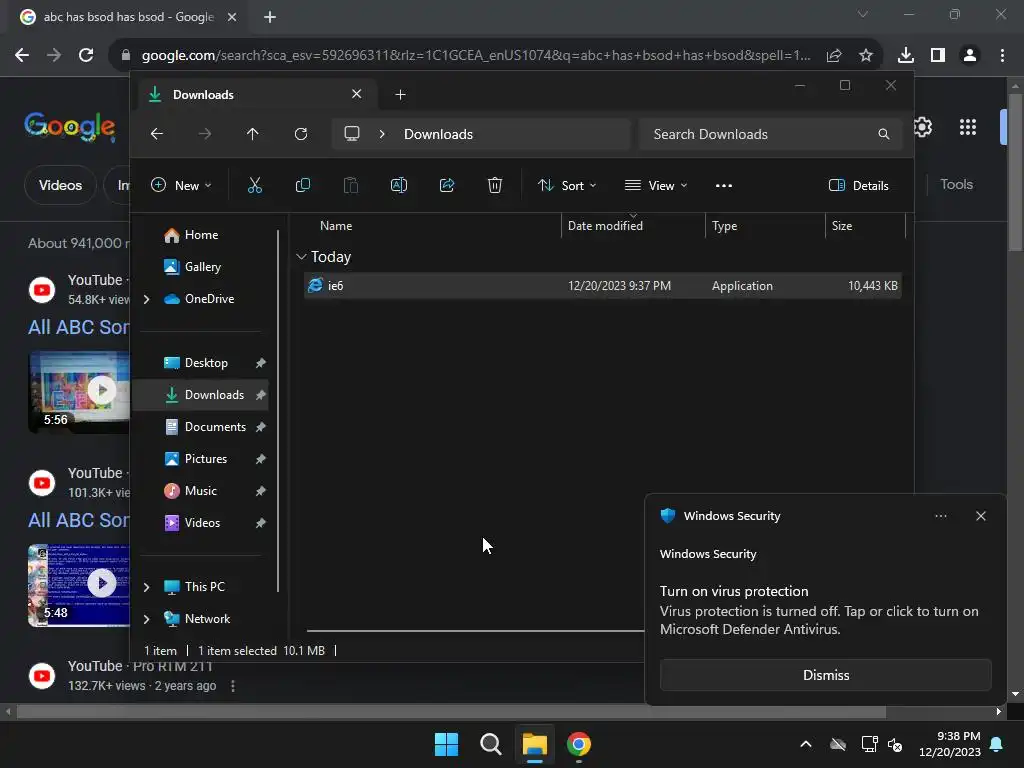Open the New dropdown in Explorer
Screen dimensions: 1024x768
pyautogui.click(x=181, y=185)
